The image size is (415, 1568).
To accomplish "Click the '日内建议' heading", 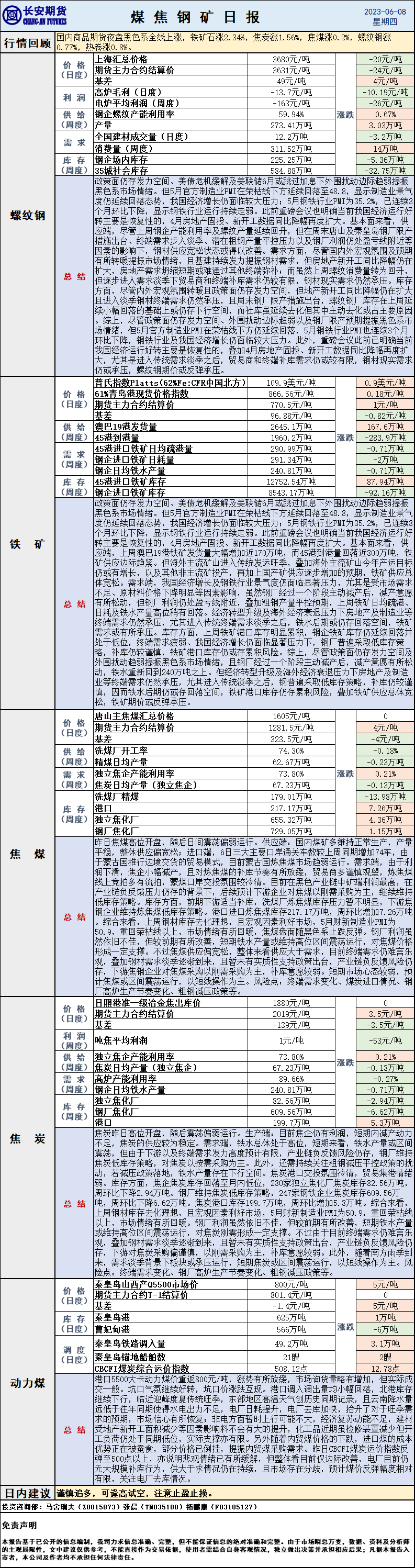I will 27,1493.
